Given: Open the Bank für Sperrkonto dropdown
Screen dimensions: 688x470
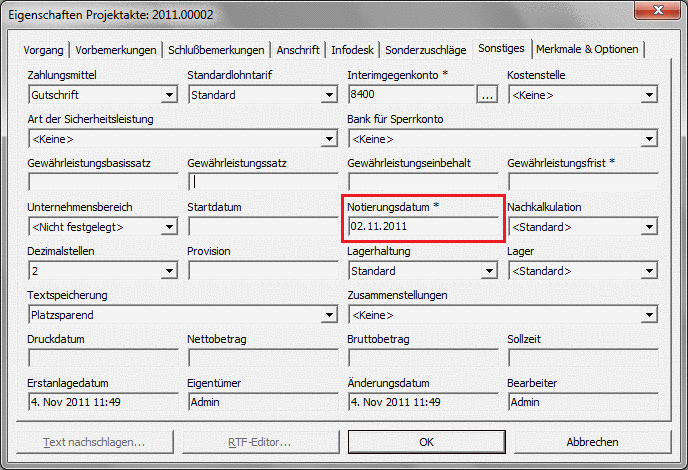Looking at the screenshot, I should point(649,139).
